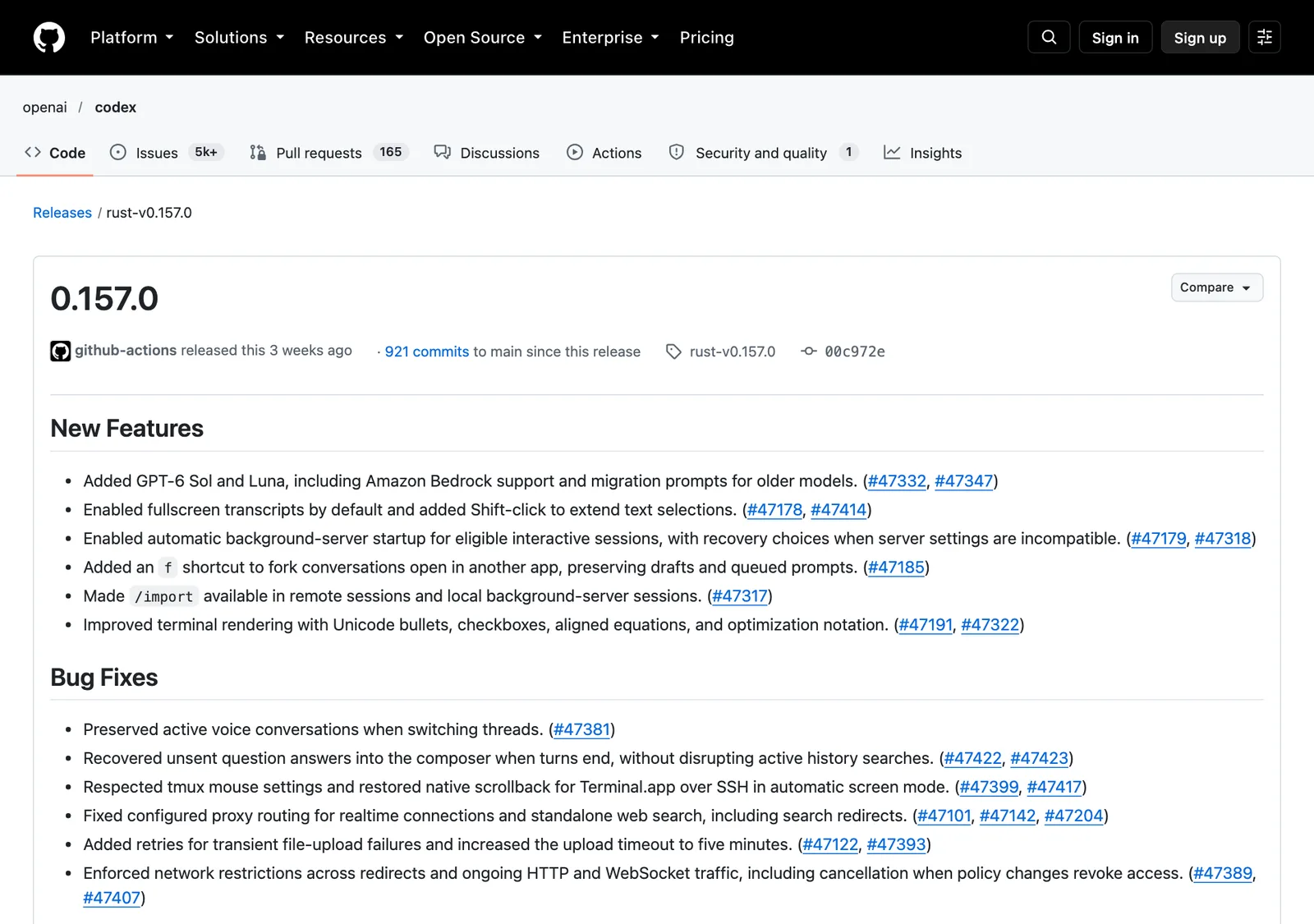Open pull request #47407
Image resolution: width=1314 pixels, height=924 pixels.
coord(112,898)
